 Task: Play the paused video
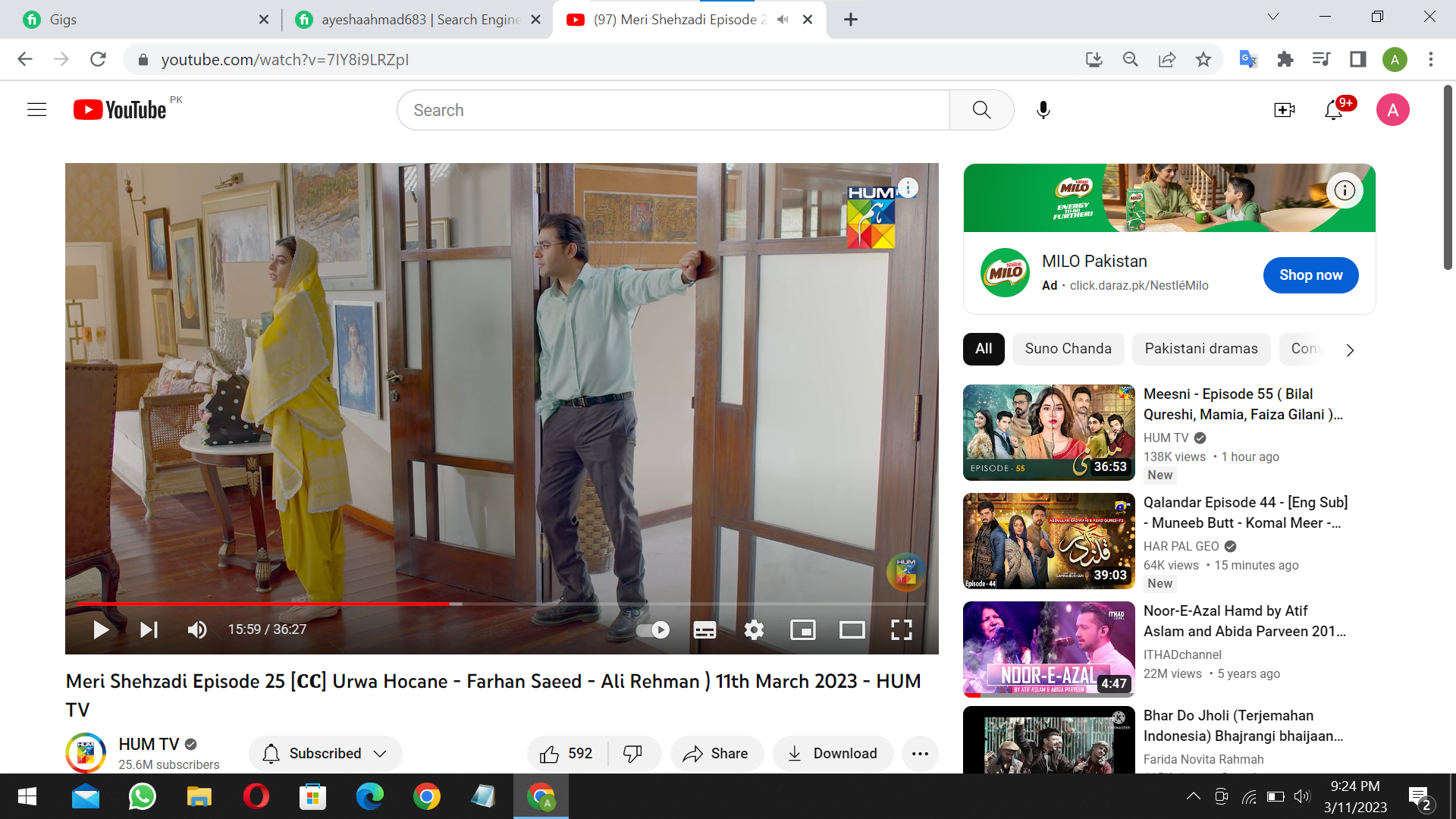tap(100, 629)
